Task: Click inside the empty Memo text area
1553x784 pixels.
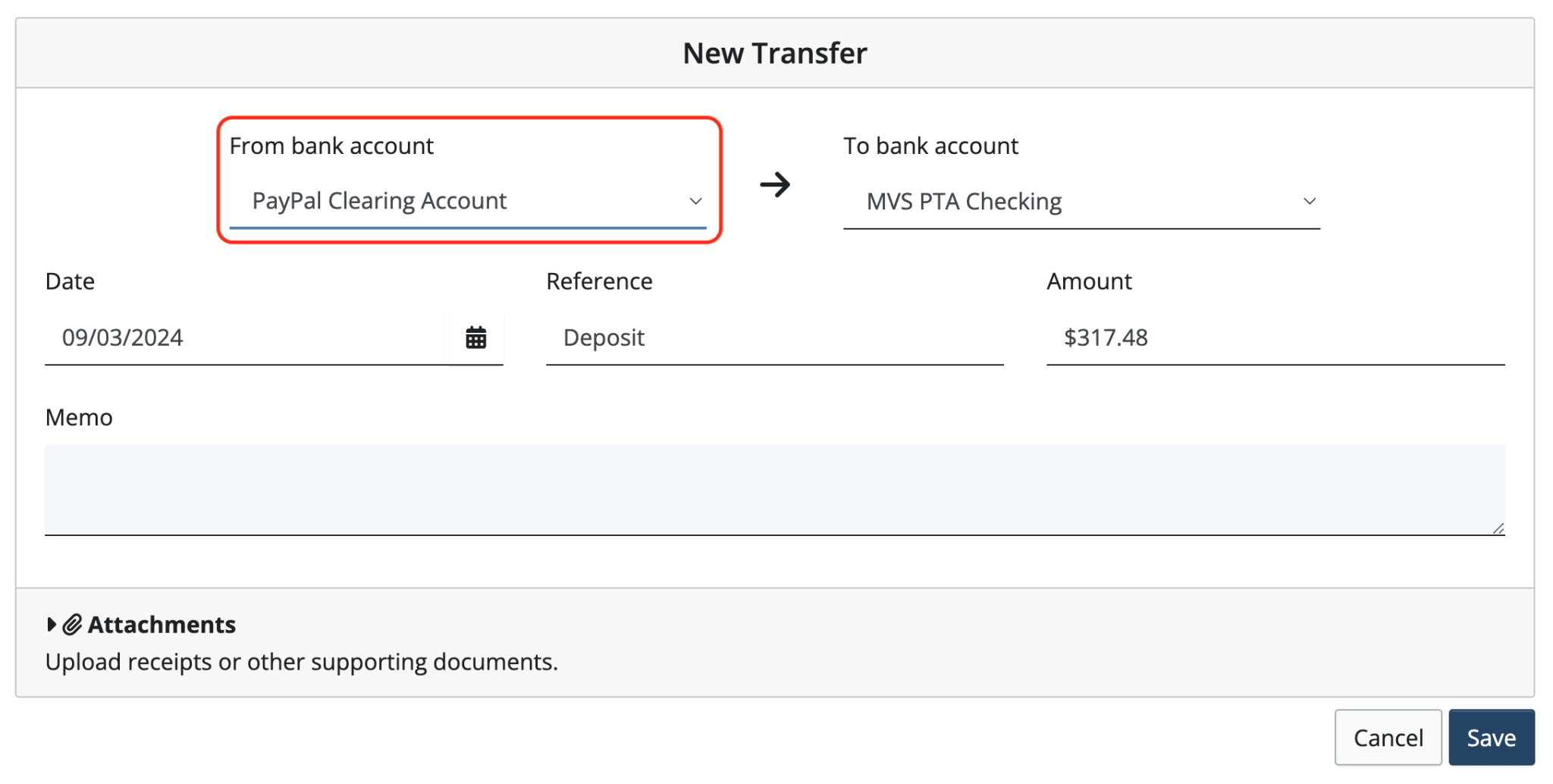Action: [x=773, y=489]
